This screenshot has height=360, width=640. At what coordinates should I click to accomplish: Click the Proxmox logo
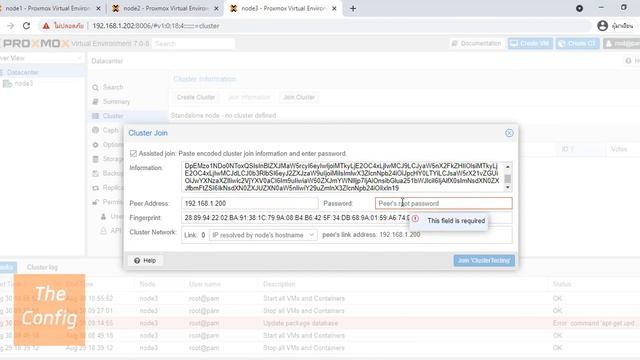tap(36, 43)
